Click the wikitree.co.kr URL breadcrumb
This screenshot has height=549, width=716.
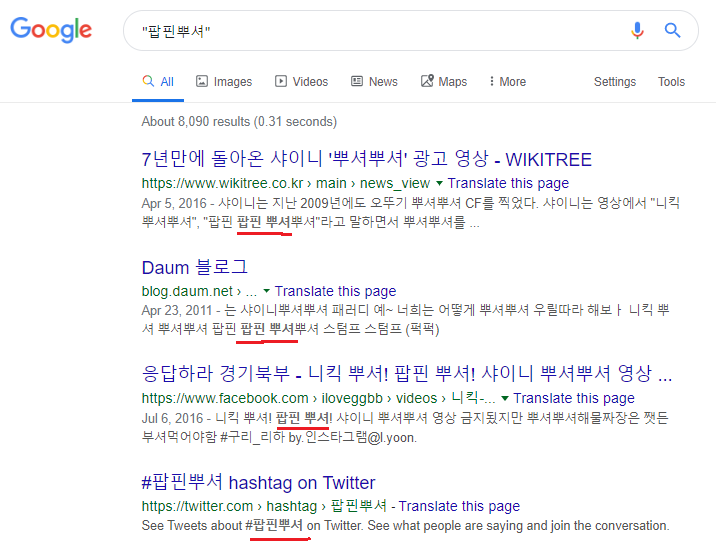[x=286, y=183]
